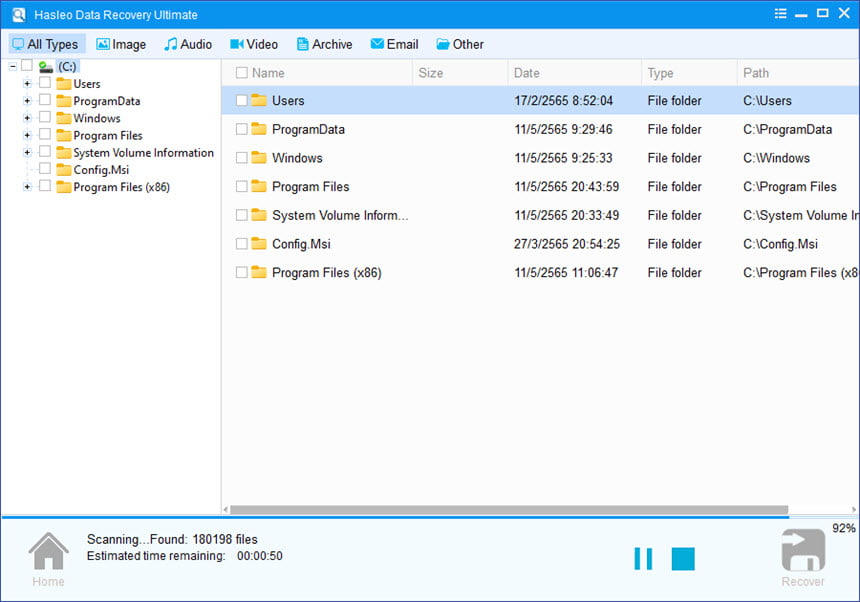
Task: Click estimated time 00:00:50
Action: tap(259, 556)
